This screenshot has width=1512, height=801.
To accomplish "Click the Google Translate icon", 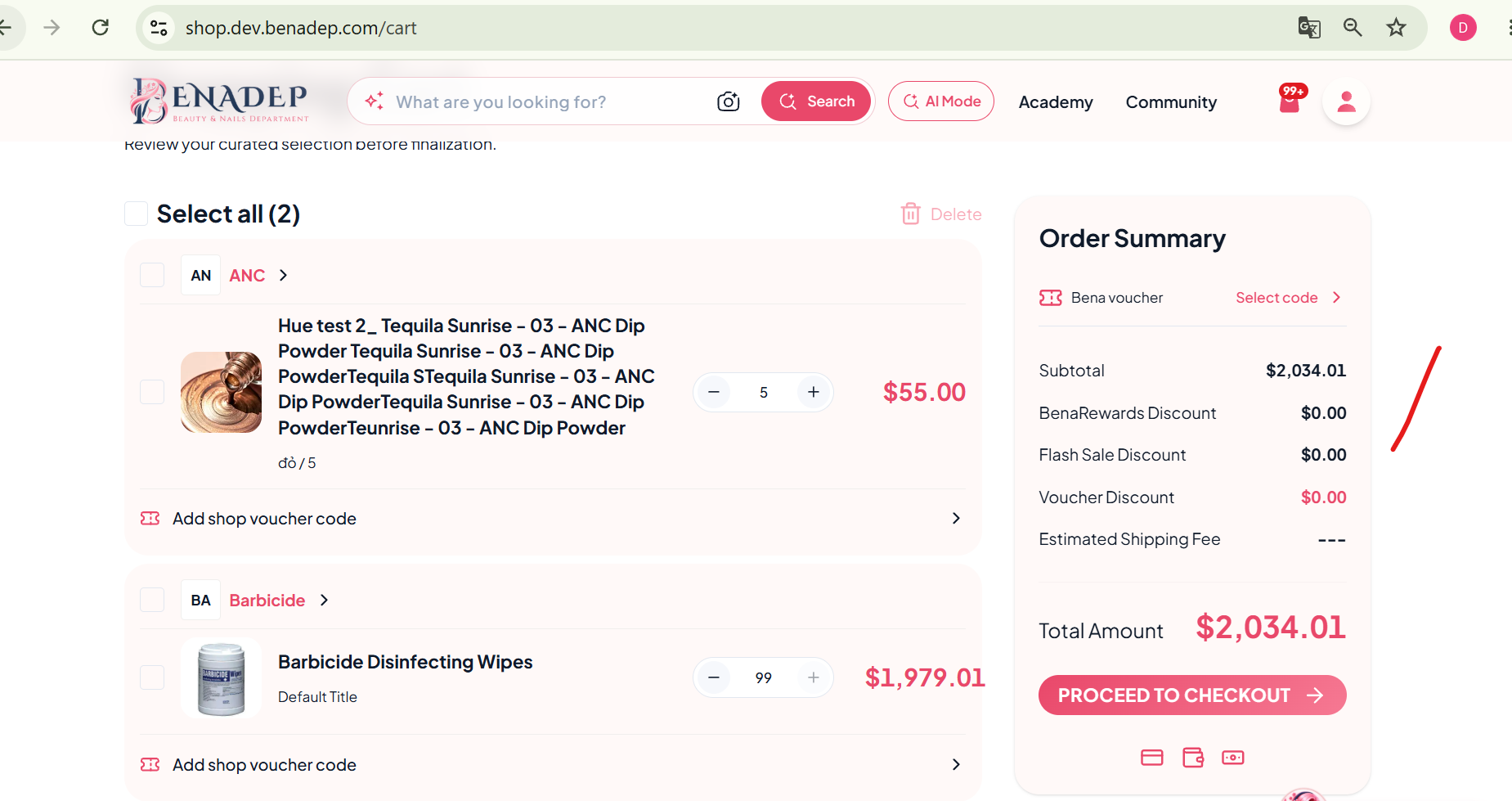I will pos(1309,28).
